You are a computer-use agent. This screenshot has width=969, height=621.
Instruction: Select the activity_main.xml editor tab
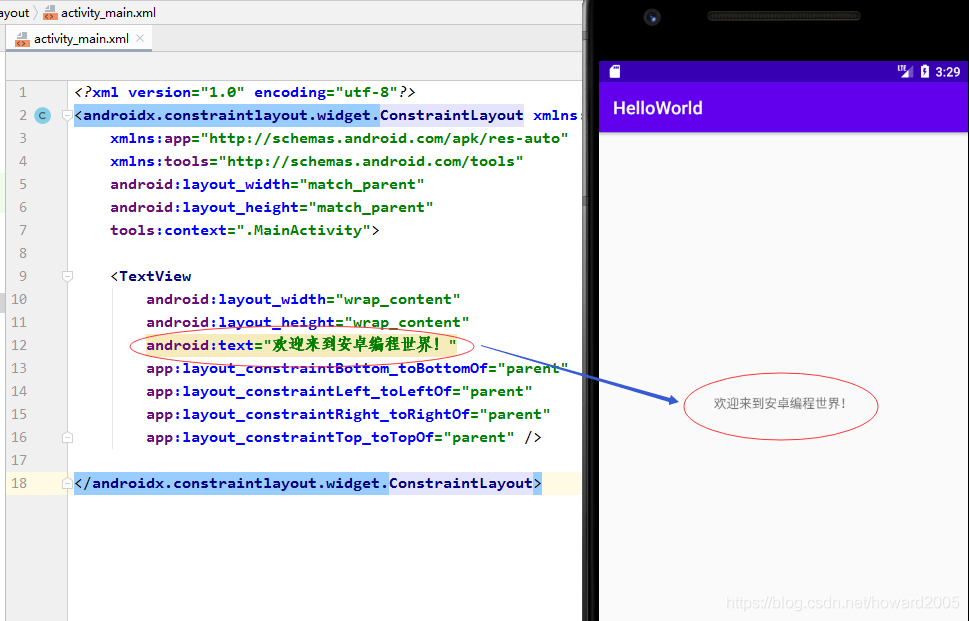78,38
